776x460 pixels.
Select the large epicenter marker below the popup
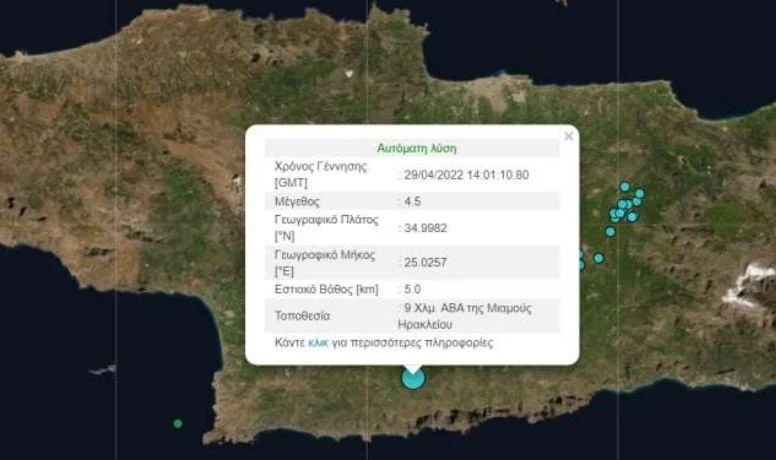[x=413, y=378]
